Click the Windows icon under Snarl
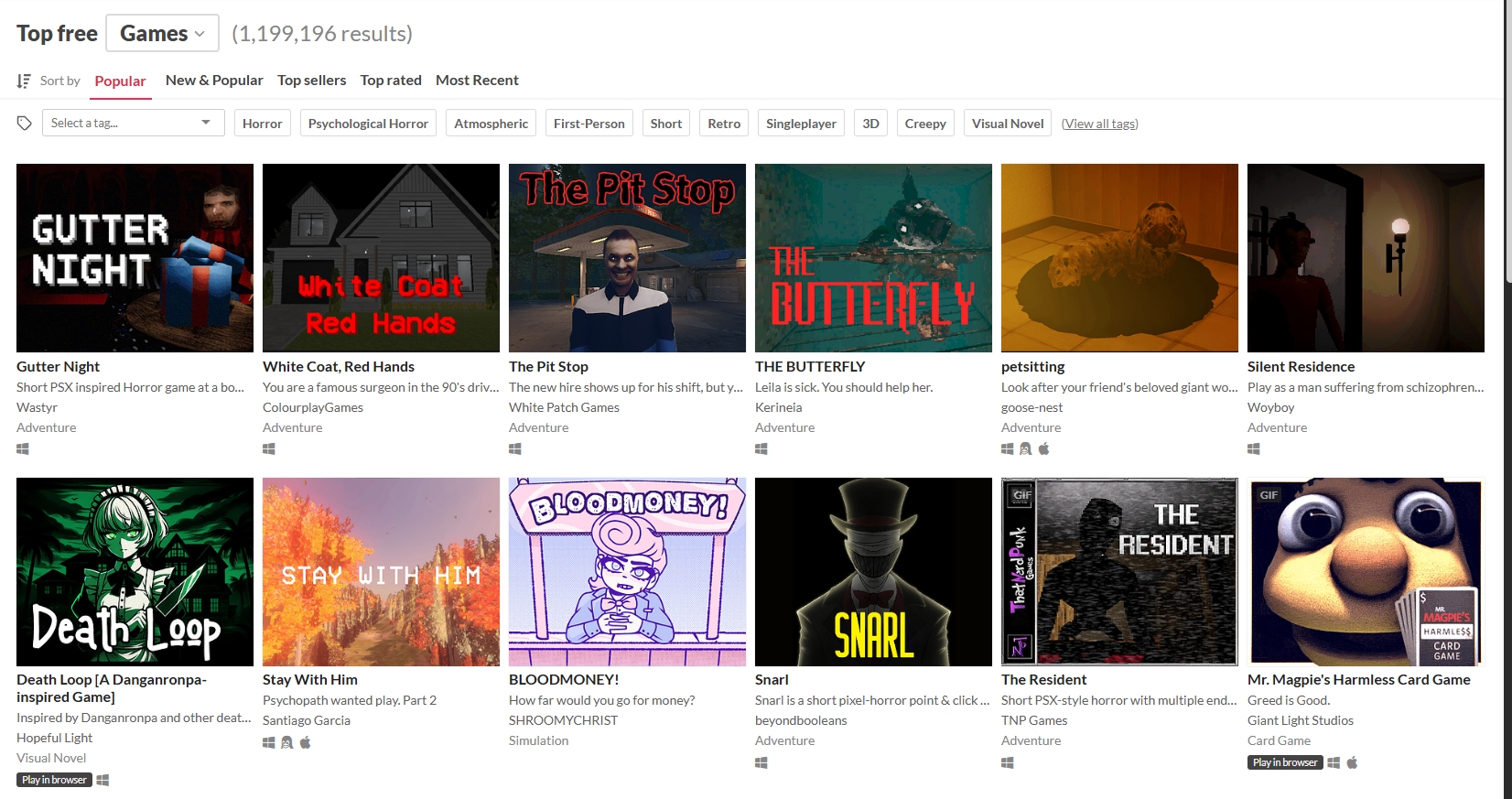1512x799 pixels. (x=761, y=762)
